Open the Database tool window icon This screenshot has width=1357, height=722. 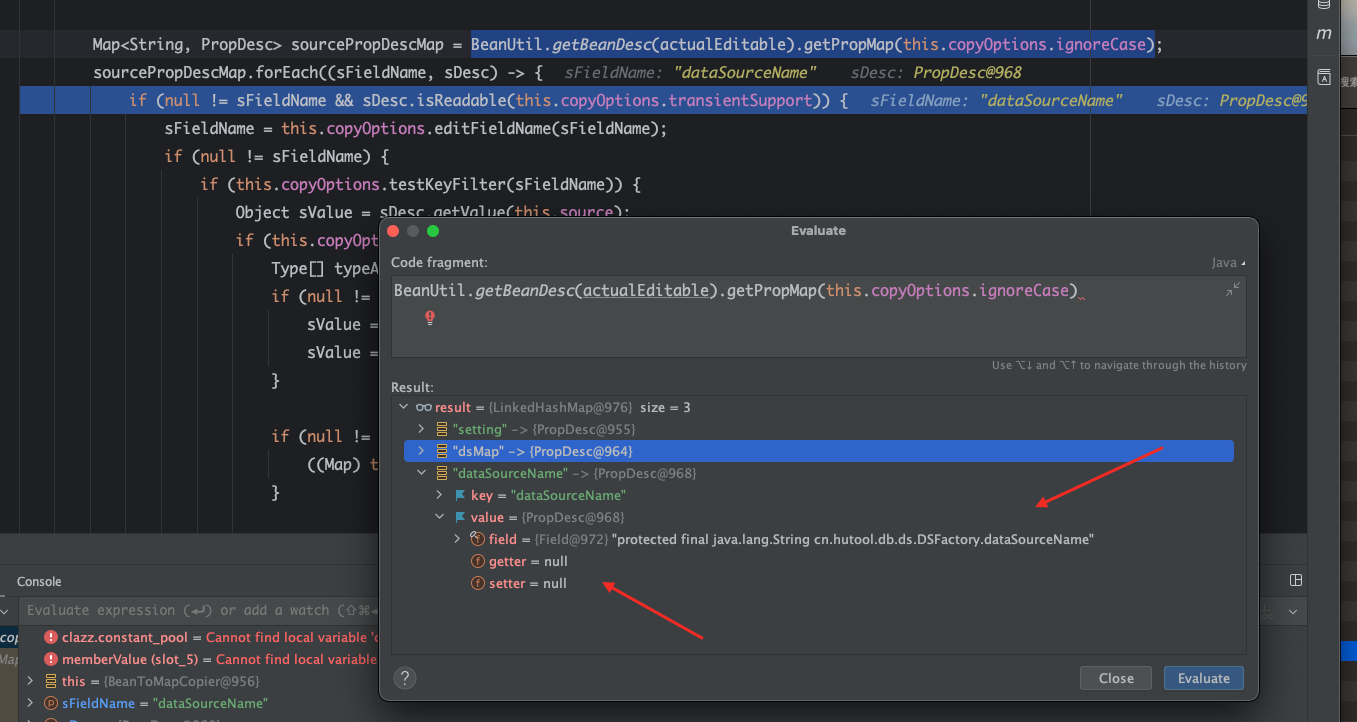pos(1324,5)
